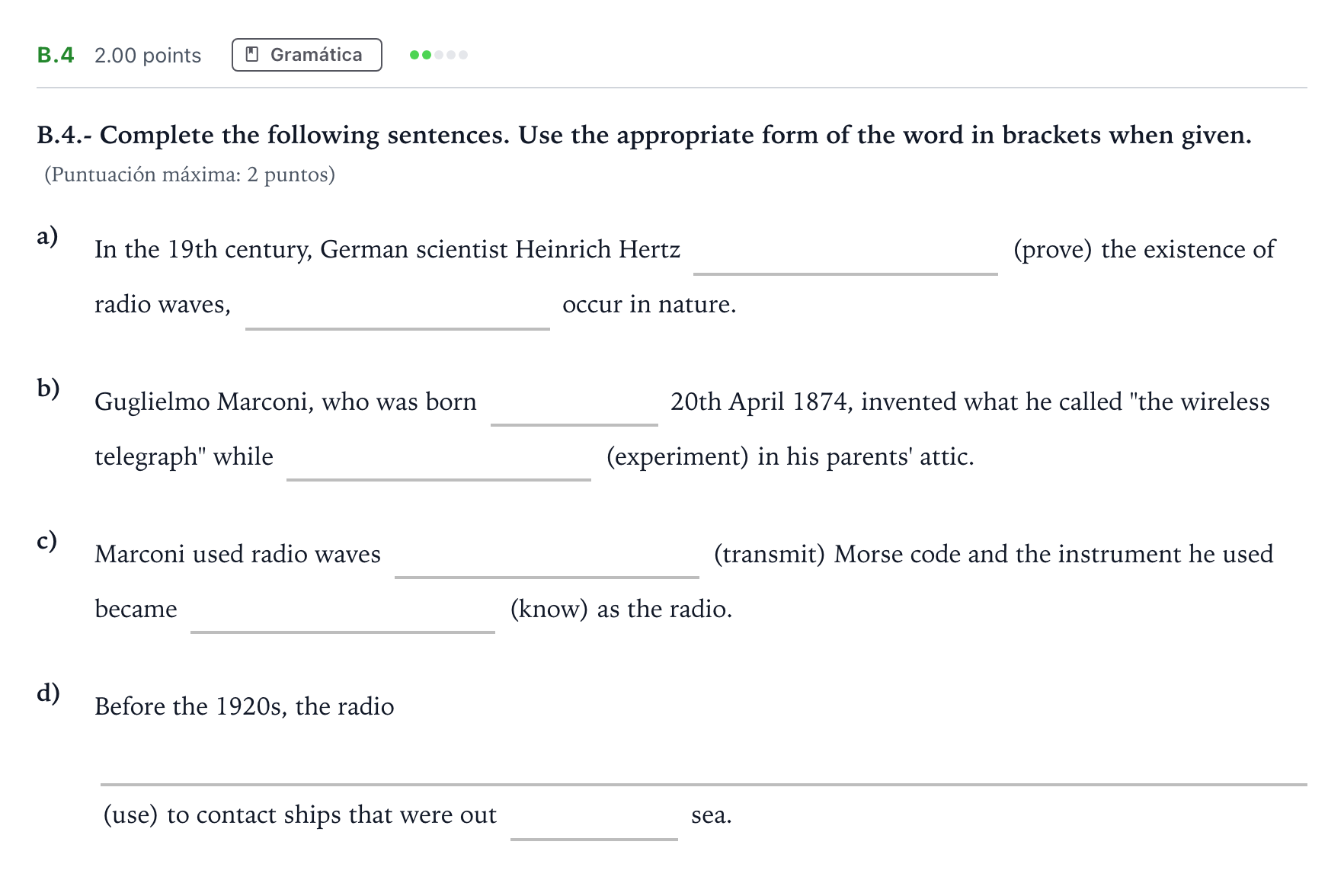1344x896 pixels.
Task: Select blank before 'occur in nature'
Action: click(398, 306)
